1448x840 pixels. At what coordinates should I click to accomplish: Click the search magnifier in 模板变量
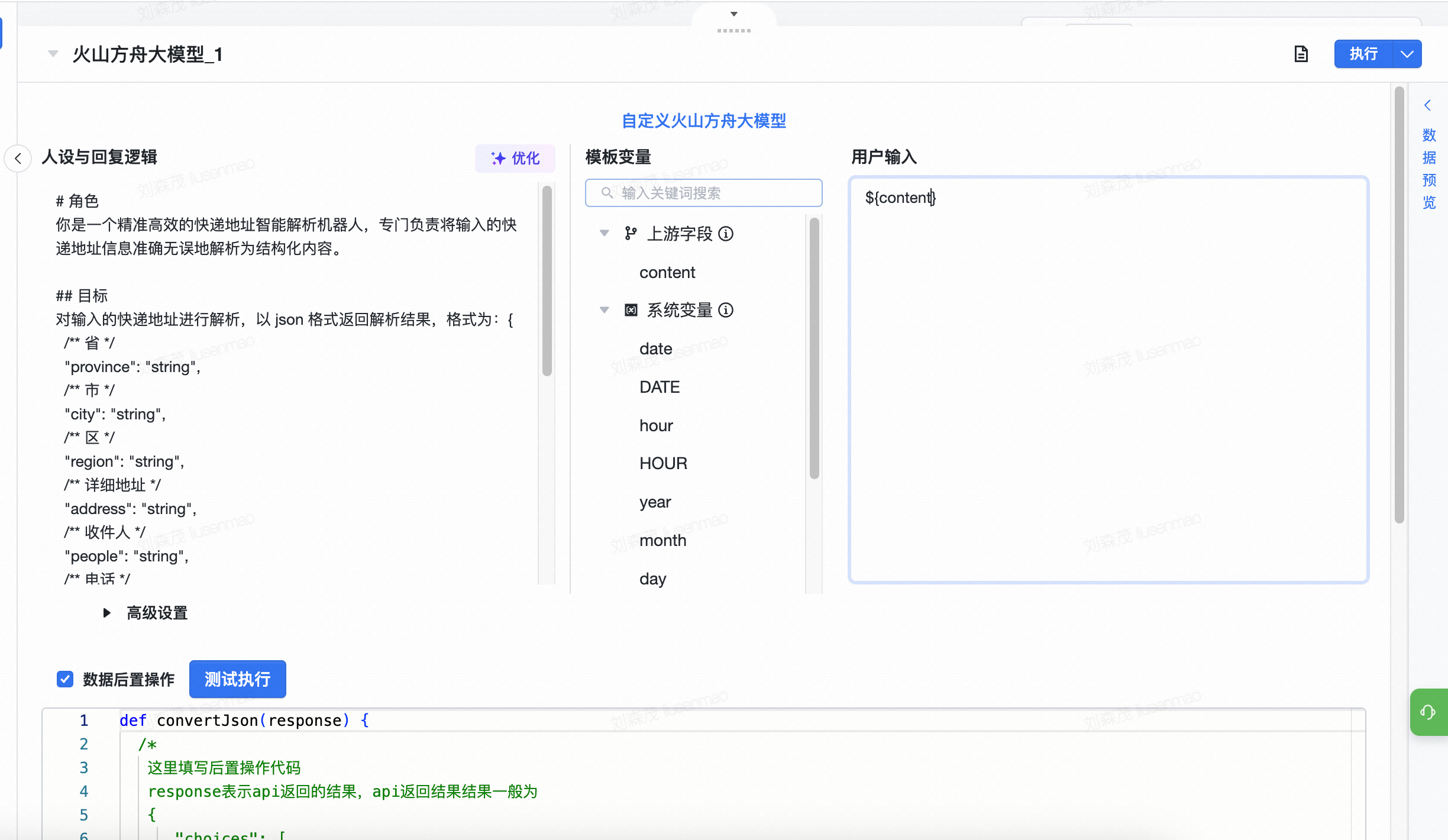coord(607,193)
